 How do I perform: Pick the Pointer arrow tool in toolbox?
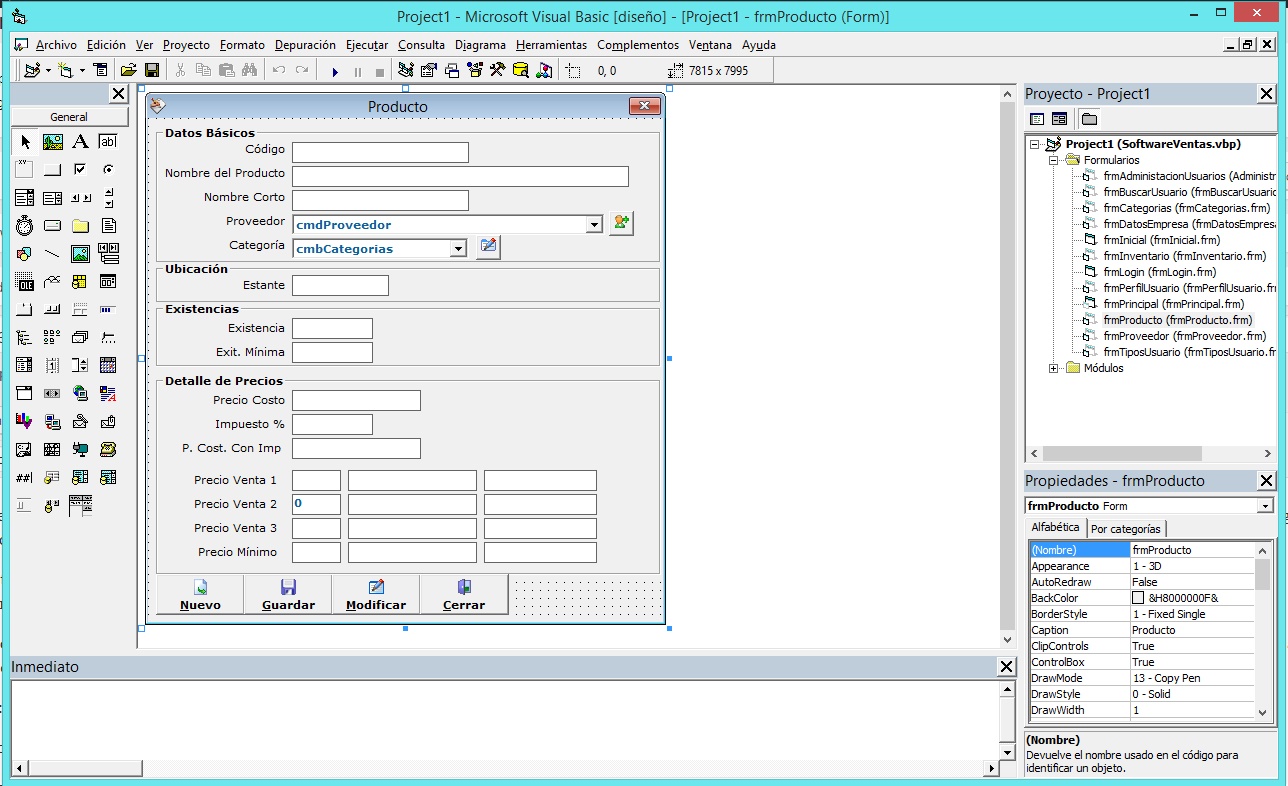[25, 142]
